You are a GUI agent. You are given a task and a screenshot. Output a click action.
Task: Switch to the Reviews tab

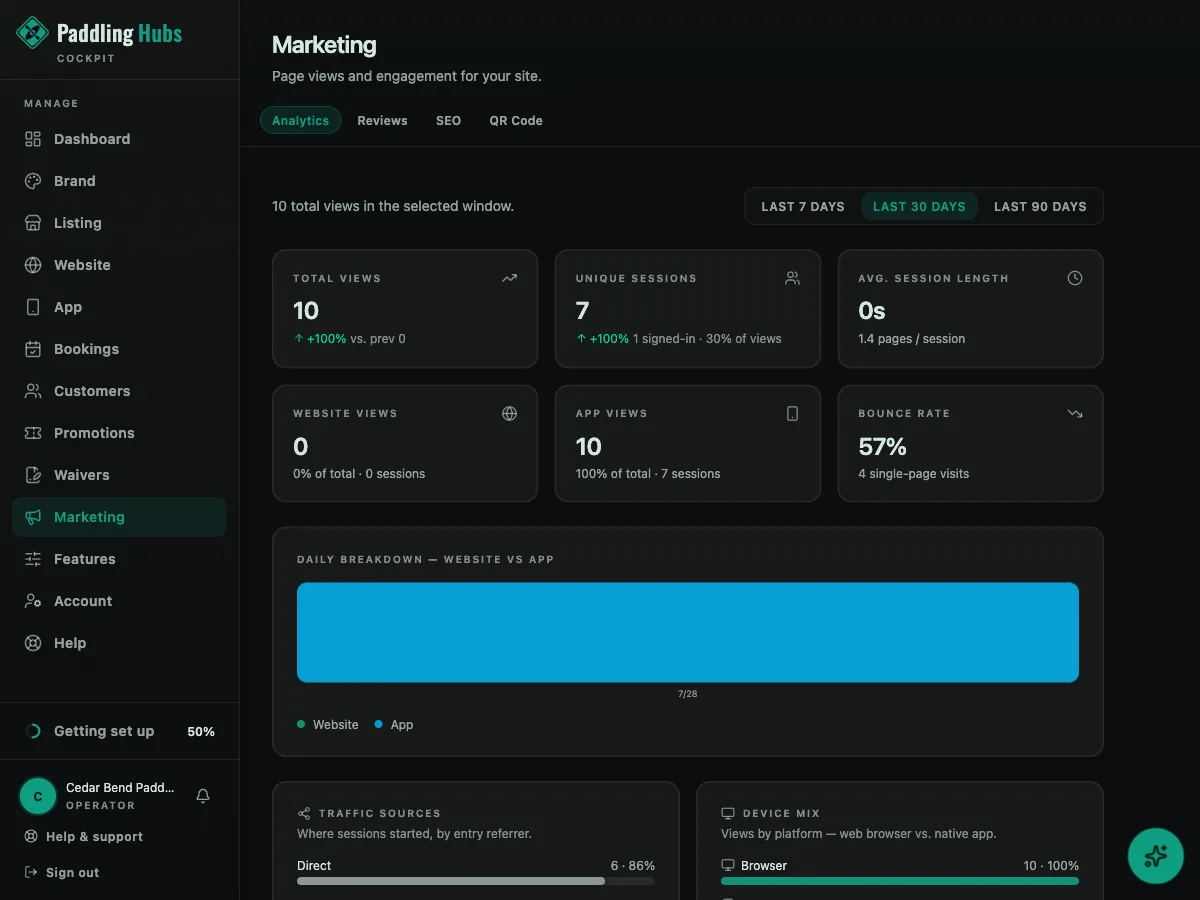pyautogui.click(x=382, y=120)
